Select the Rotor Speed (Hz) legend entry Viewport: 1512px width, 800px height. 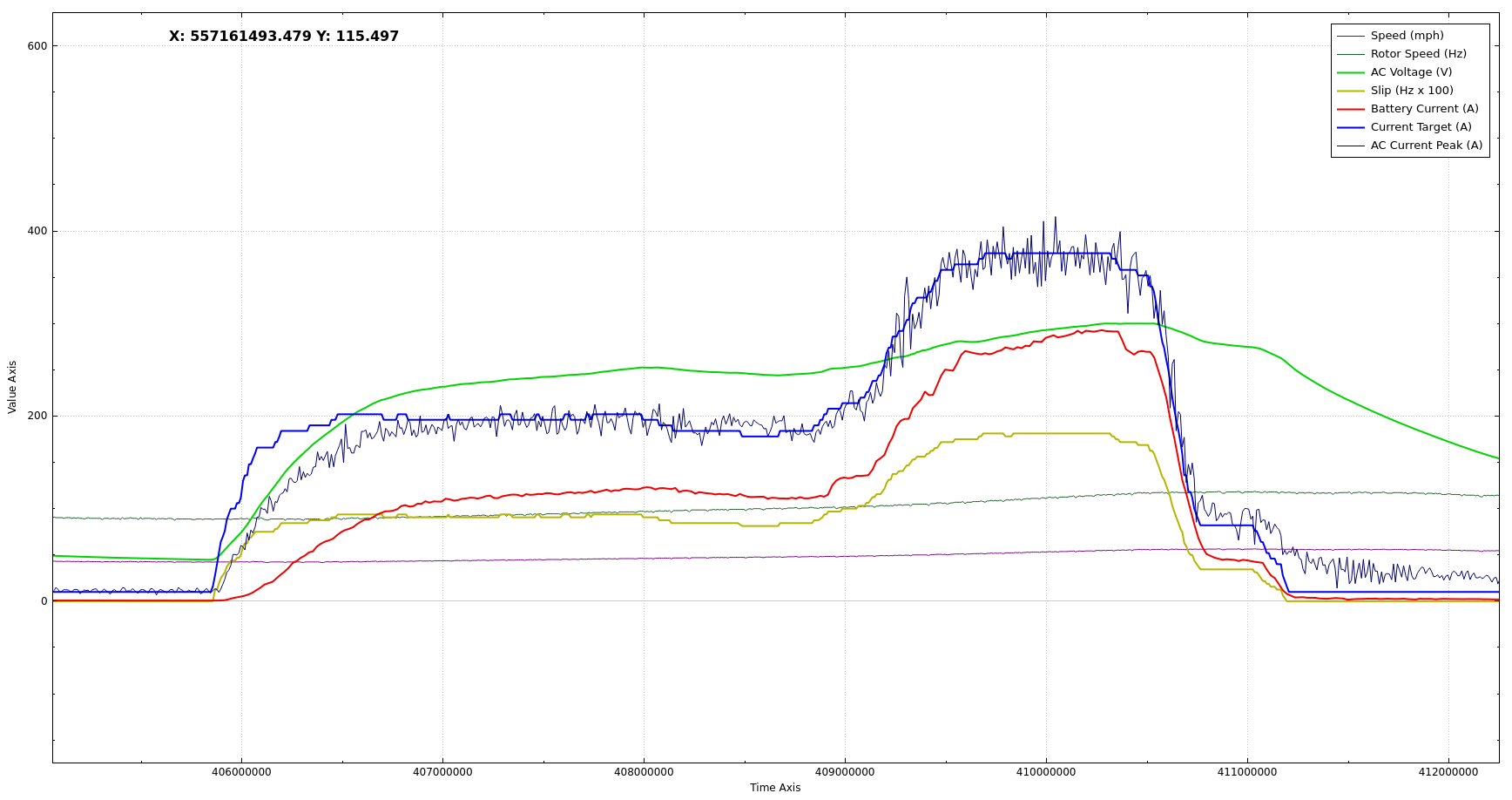click(1418, 54)
